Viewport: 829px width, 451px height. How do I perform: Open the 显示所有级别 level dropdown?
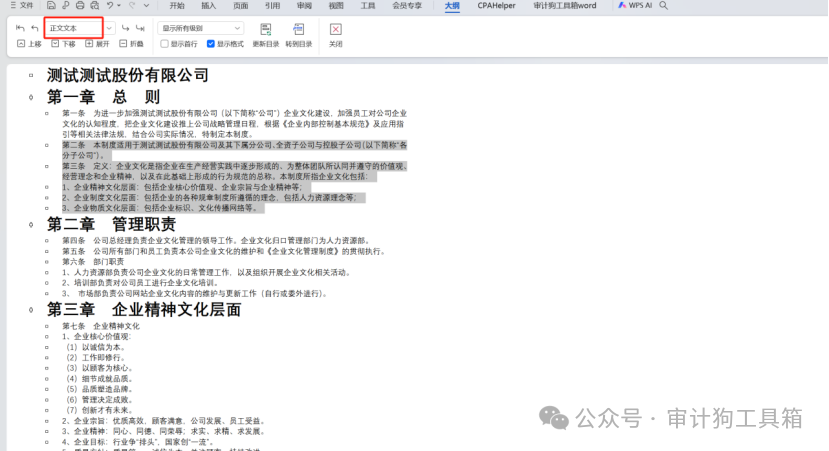pyautogui.click(x=200, y=28)
